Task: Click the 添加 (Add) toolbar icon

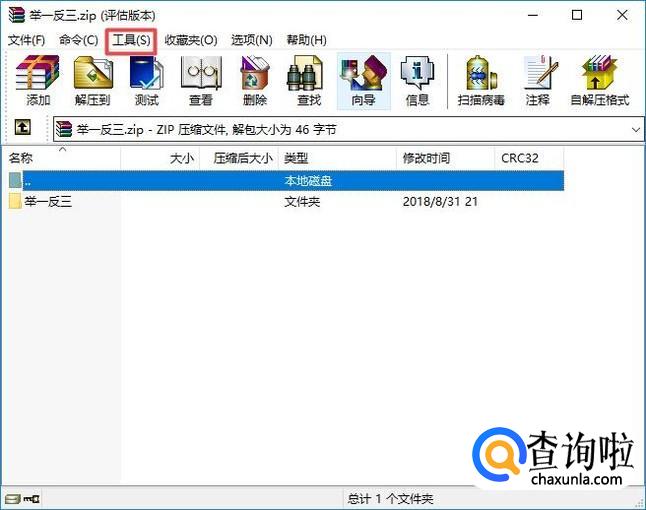Action: [x=37, y=81]
